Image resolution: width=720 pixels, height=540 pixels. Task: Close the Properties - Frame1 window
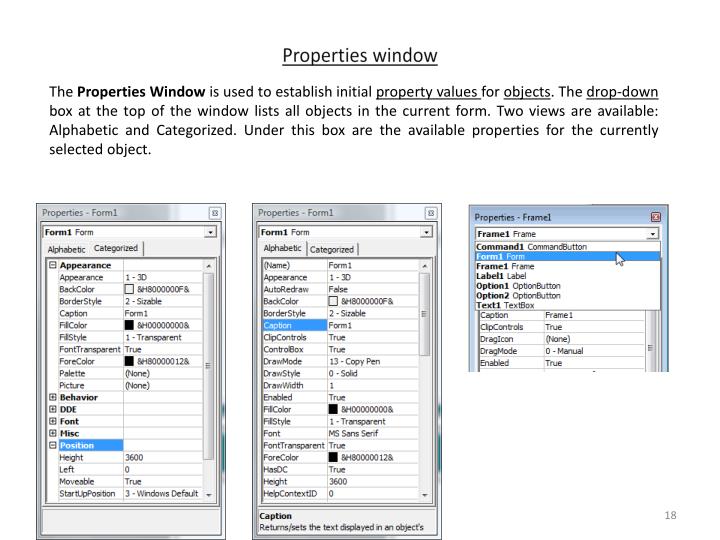pos(656,217)
